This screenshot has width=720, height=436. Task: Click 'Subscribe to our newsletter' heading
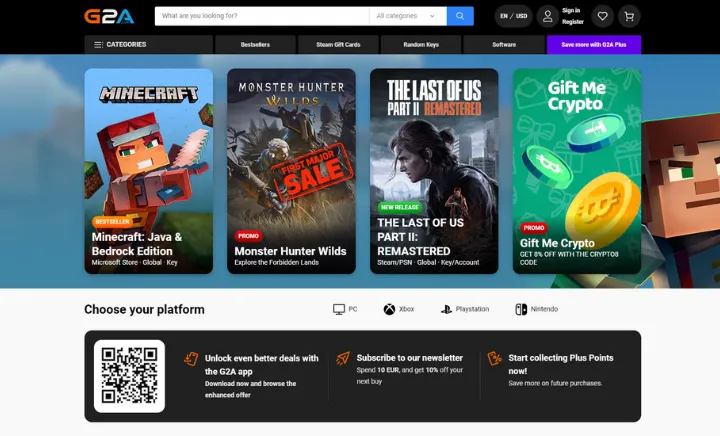coord(410,358)
